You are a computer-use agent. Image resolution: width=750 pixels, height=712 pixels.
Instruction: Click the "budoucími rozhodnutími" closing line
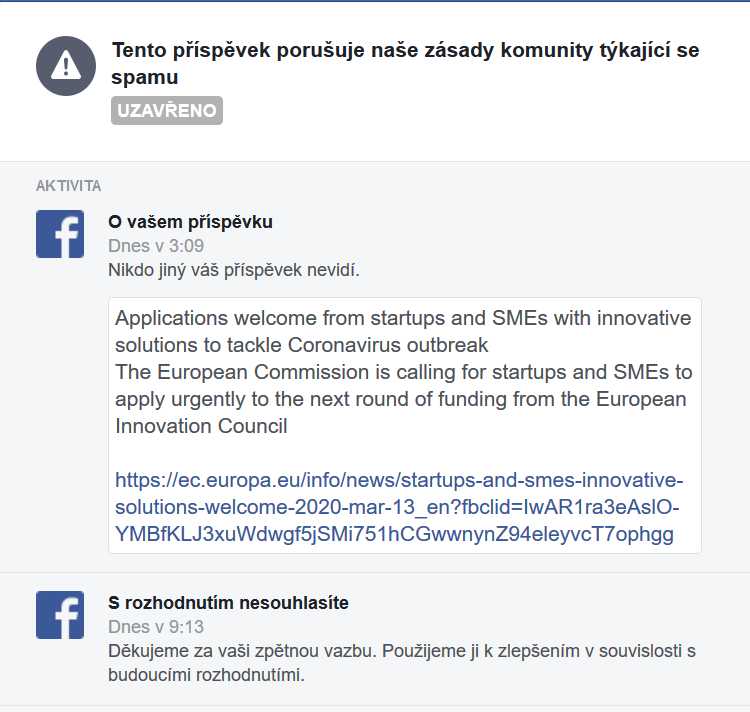[x=205, y=674]
